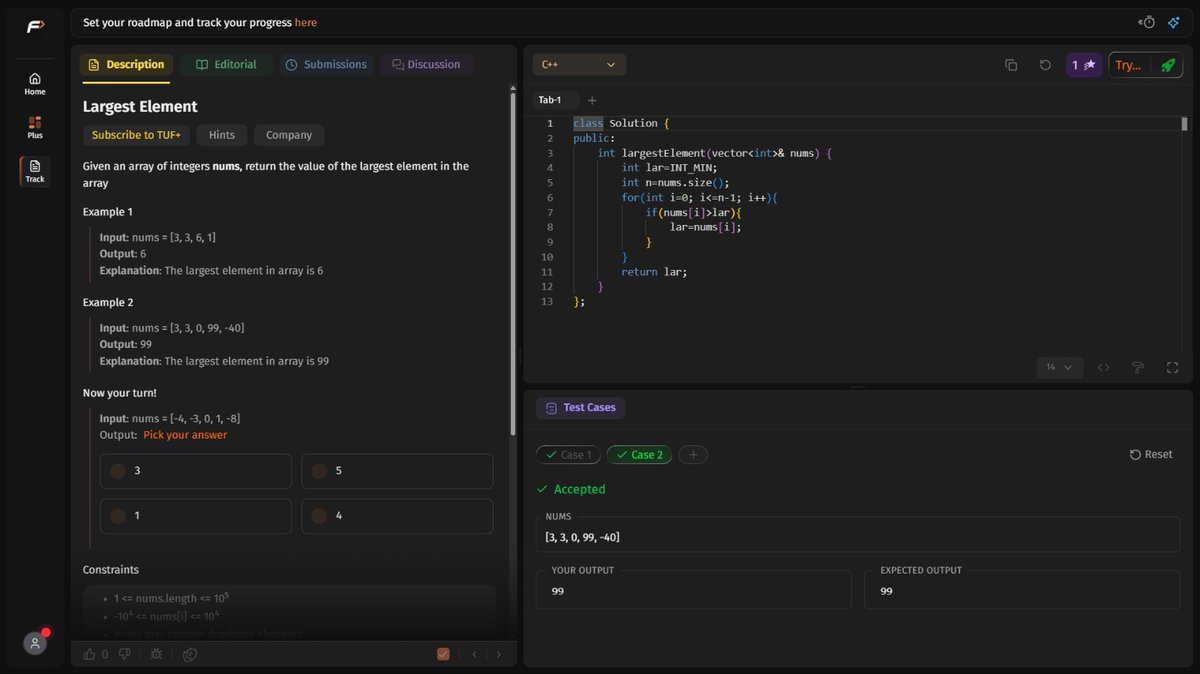
Task: Report a bug using the bug icon
Action: tap(156, 654)
